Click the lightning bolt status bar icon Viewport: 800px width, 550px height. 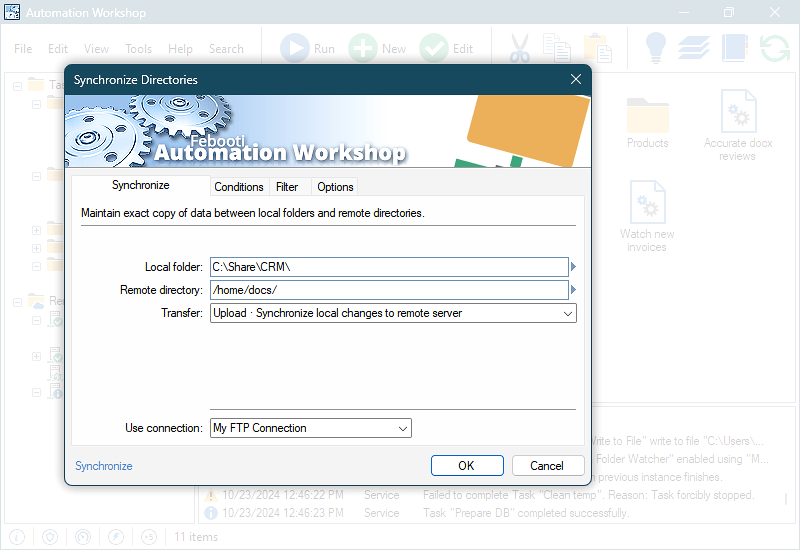[x=116, y=537]
